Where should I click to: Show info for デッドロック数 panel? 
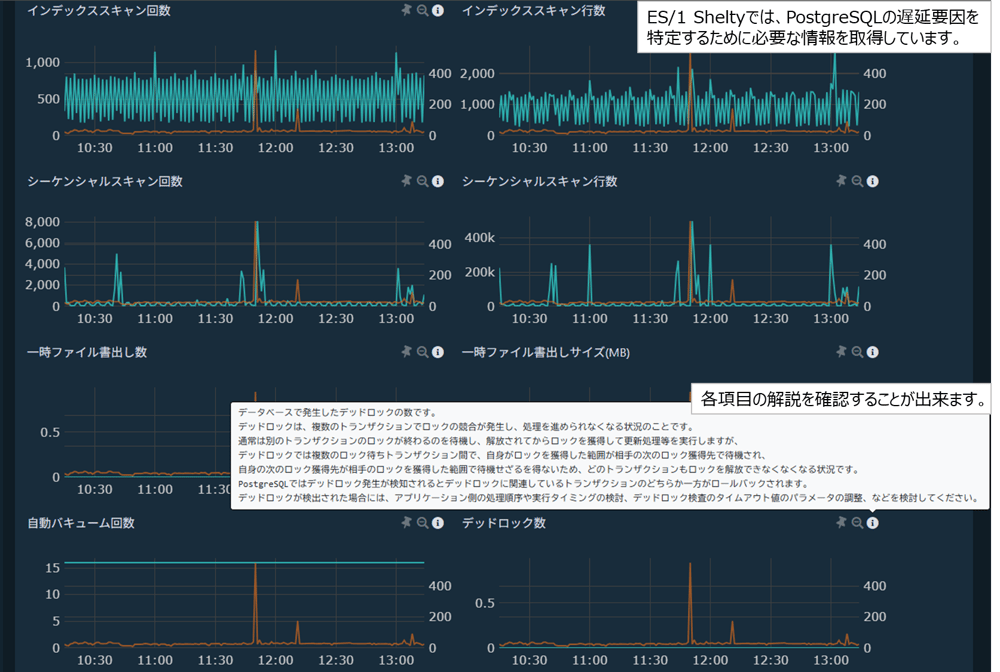pyautogui.click(x=872, y=521)
